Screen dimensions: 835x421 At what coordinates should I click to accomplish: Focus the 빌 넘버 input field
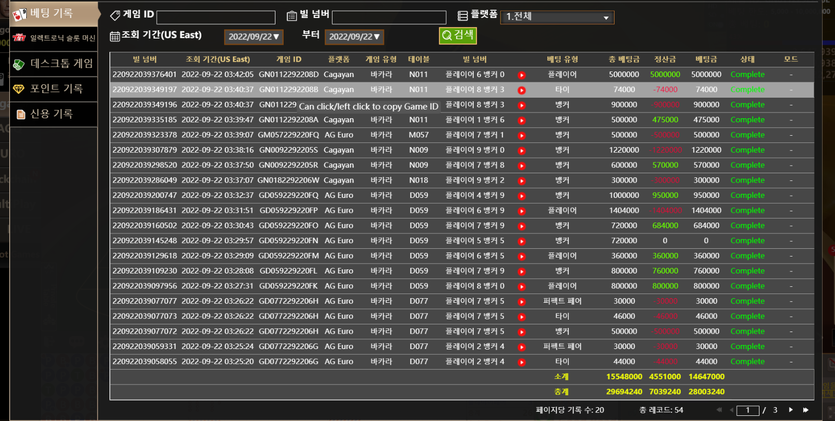point(389,17)
